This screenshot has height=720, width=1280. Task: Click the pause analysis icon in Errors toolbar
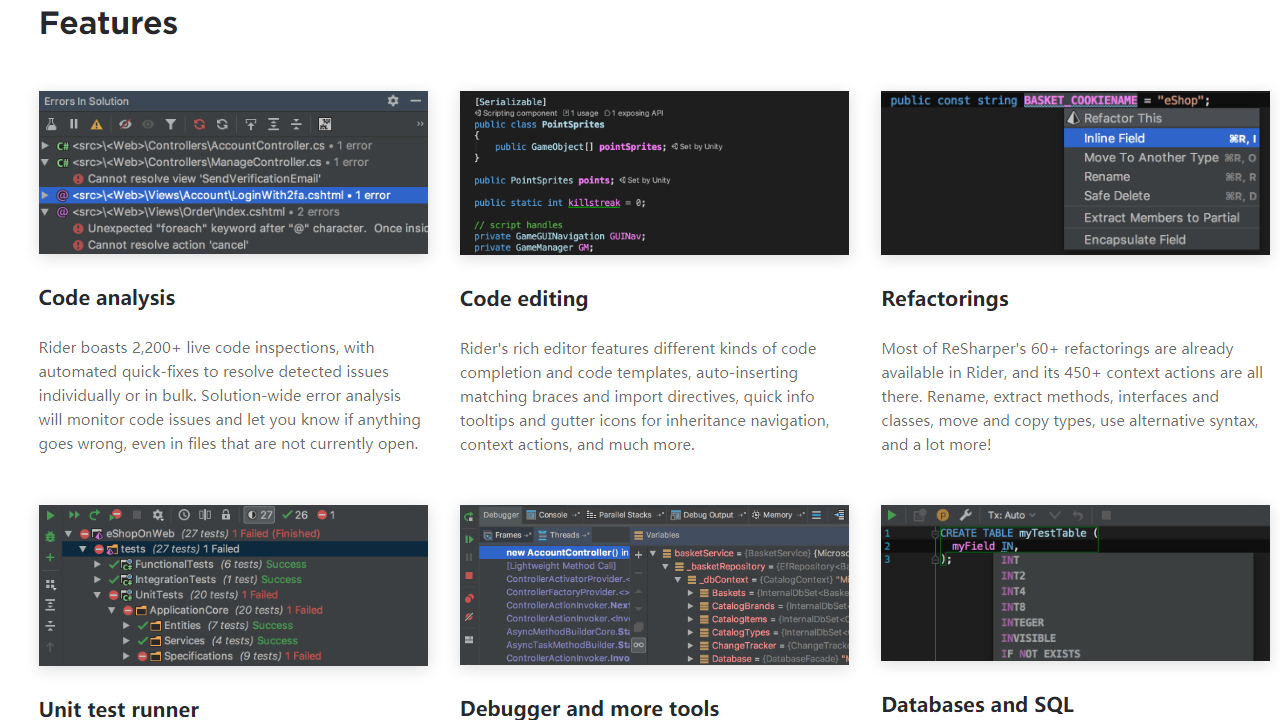74,124
